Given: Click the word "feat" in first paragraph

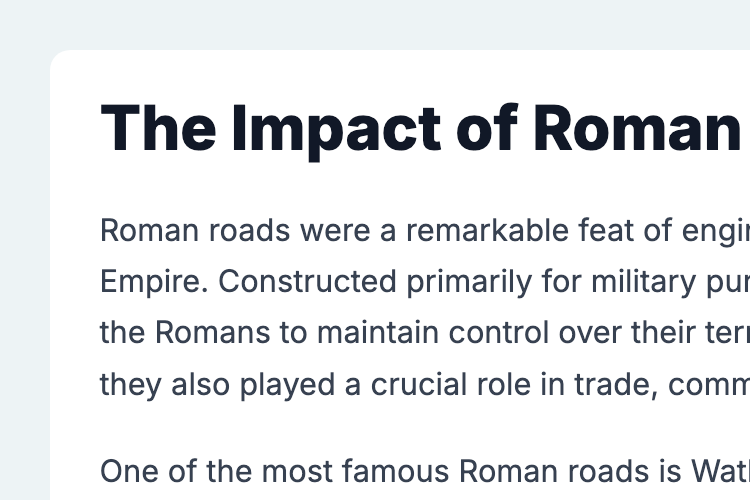Looking at the screenshot, I should pyautogui.click(x=606, y=231).
